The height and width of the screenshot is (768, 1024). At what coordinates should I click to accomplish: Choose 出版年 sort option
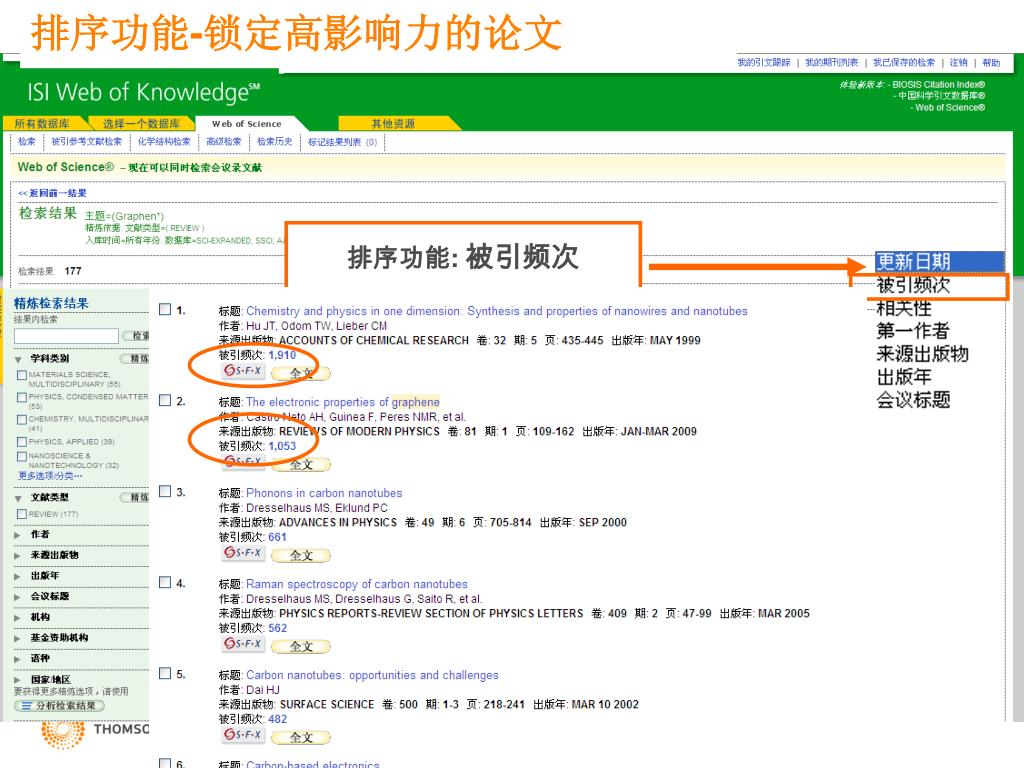pos(904,377)
